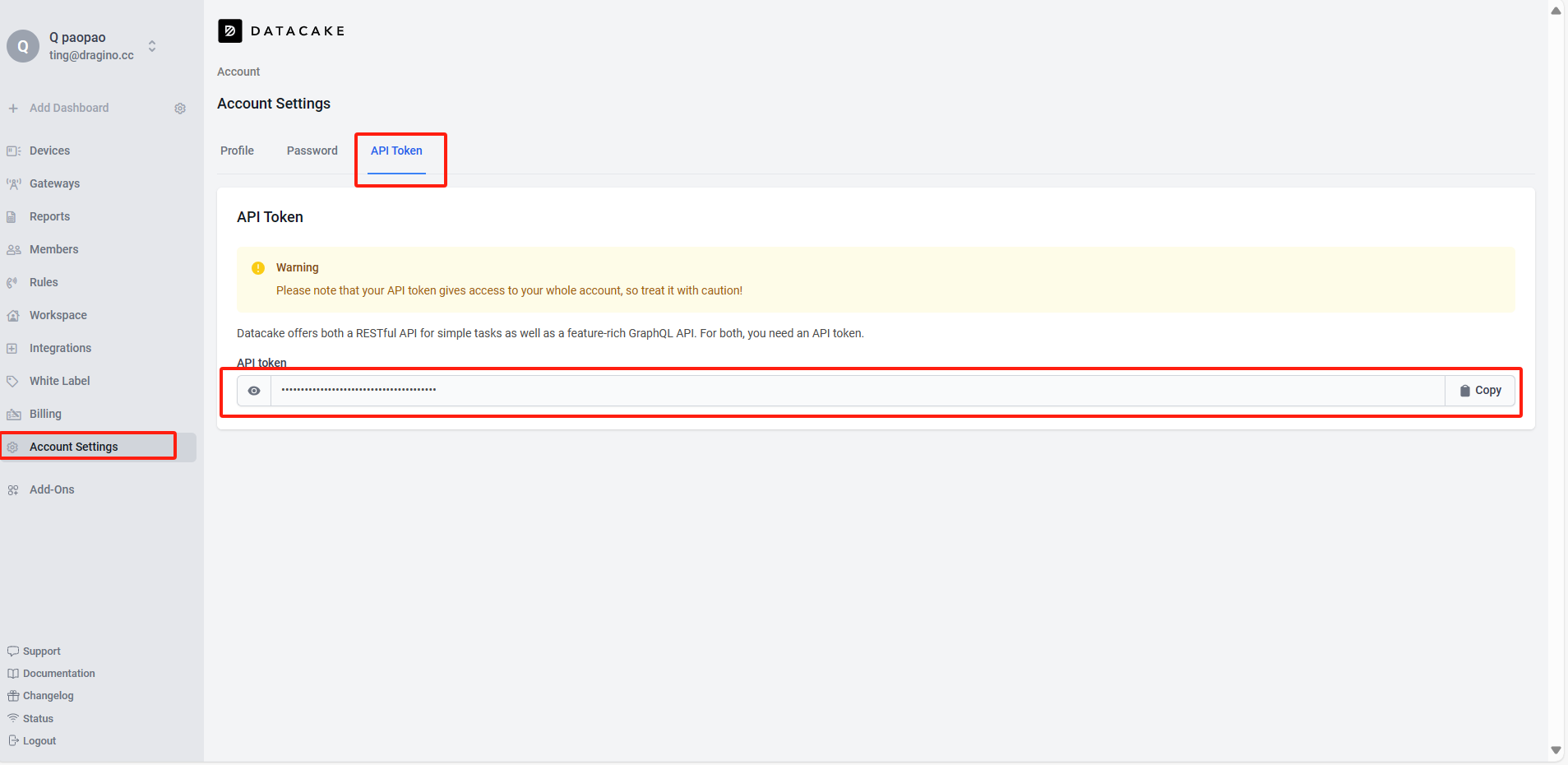Screen dimensions: 1568x765
Task: Open Devices from the sidebar
Action: coord(49,151)
